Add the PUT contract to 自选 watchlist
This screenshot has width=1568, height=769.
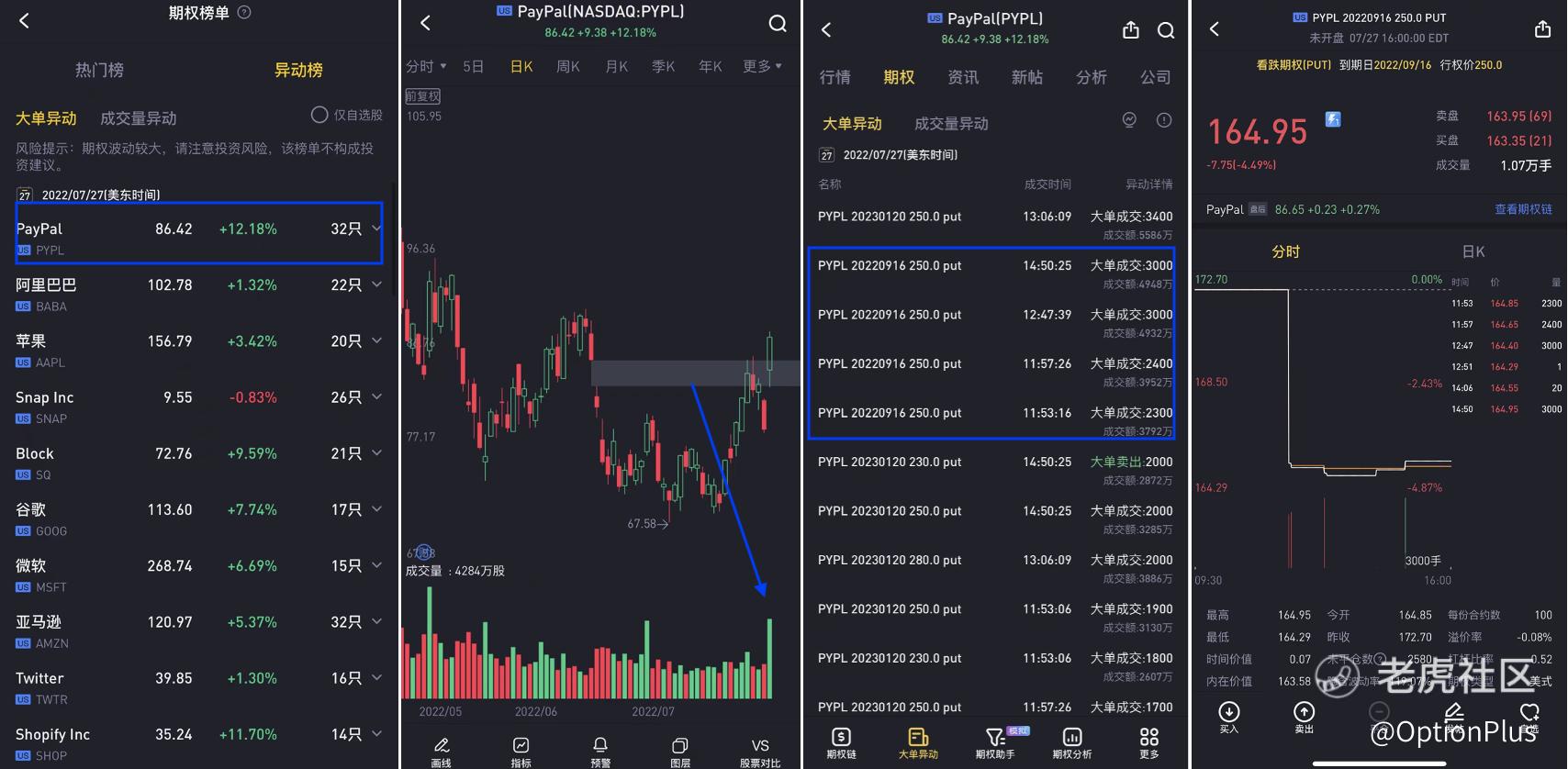pyautogui.click(x=1529, y=718)
